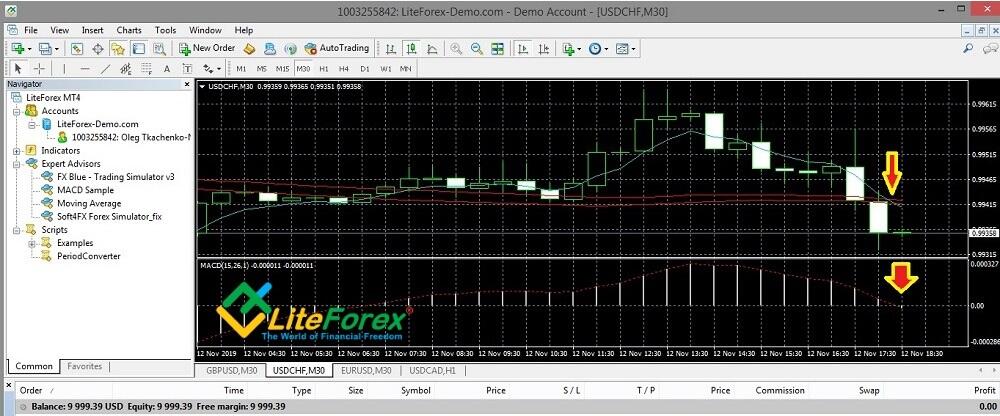Select the Fibonacci retracement tool
Screen dimensions: 1000x416
coord(147,68)
